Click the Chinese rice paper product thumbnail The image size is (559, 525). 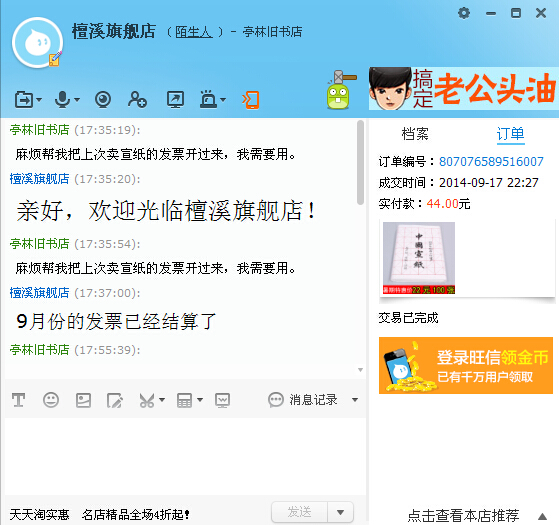coord(419,258)
